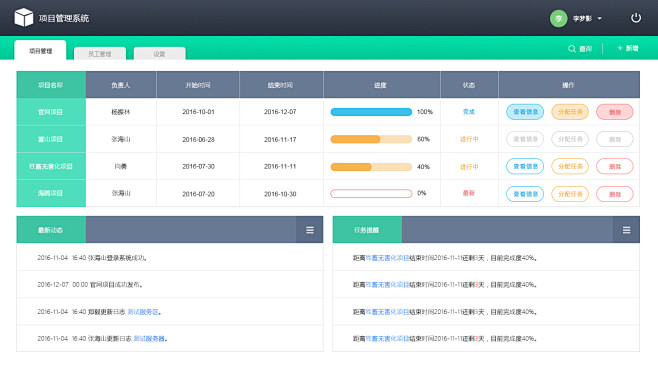Viewport: 658px width, 370px height.
Task: Click the blue 100% progress bar
Action: click(371, 112)
